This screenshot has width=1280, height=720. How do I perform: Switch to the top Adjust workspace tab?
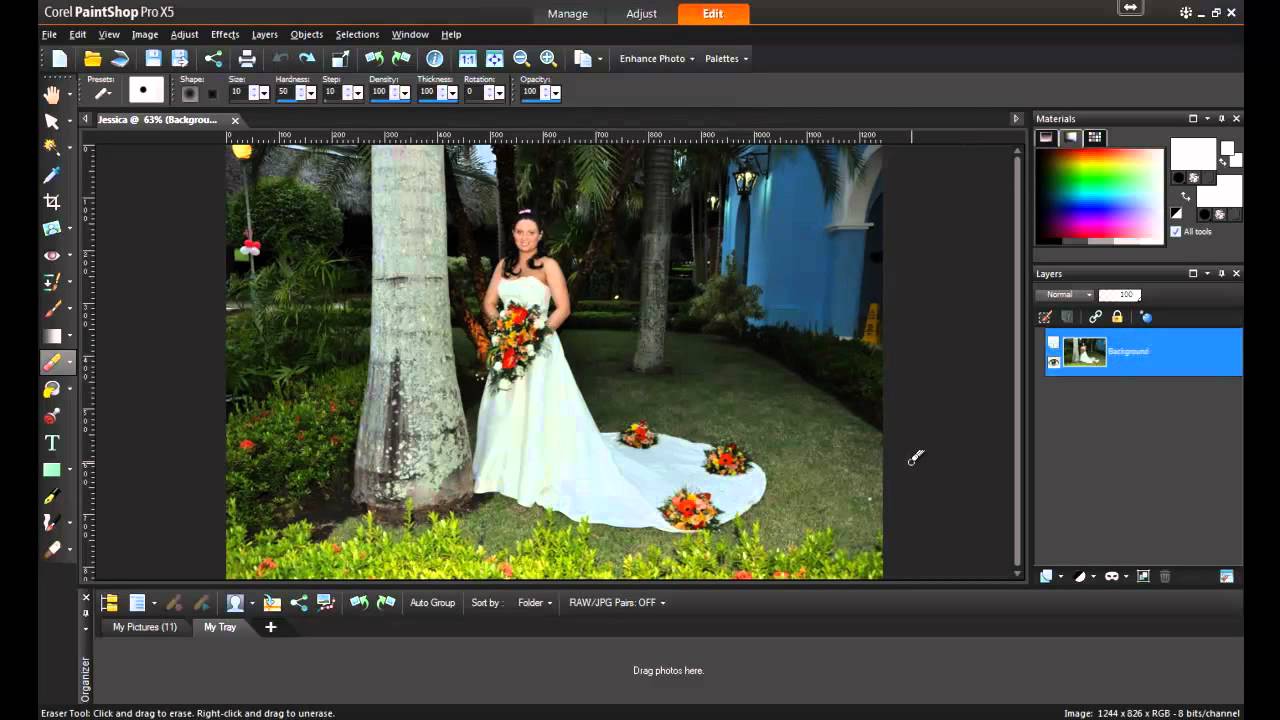click(x=641, y=14)
